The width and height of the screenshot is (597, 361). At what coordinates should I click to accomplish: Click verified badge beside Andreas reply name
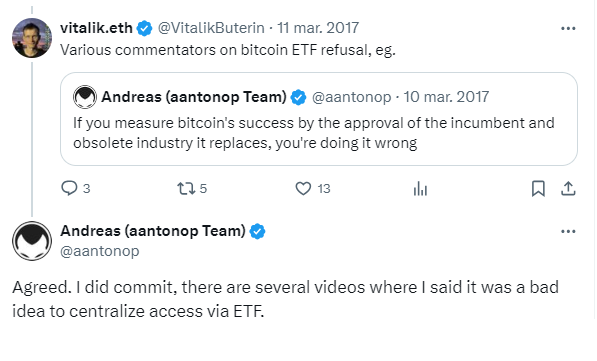(x=257, y=232)
